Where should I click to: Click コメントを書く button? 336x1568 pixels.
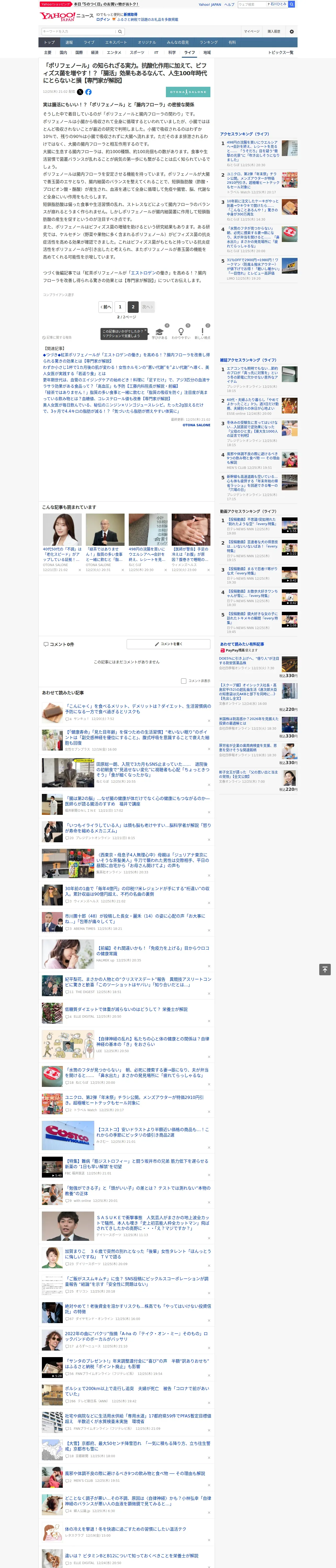(168, 644)
